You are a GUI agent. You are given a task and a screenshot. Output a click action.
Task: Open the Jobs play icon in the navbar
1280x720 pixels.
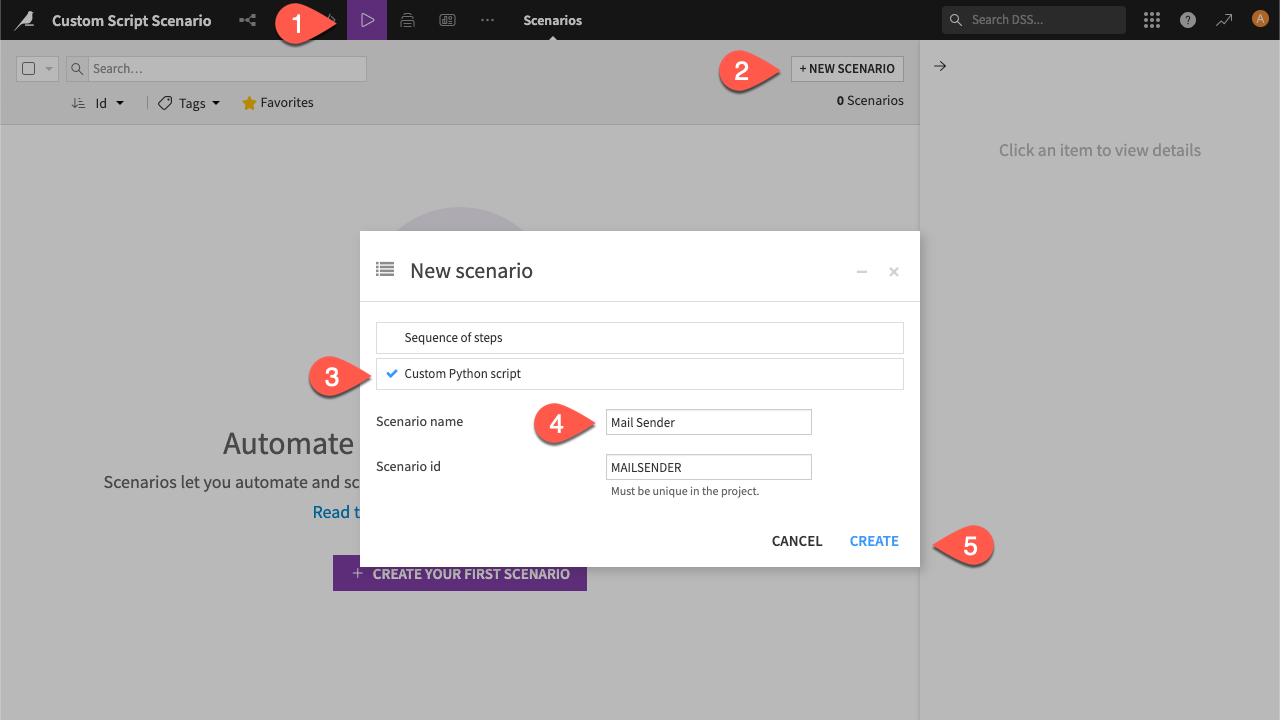tap(367, 20)
